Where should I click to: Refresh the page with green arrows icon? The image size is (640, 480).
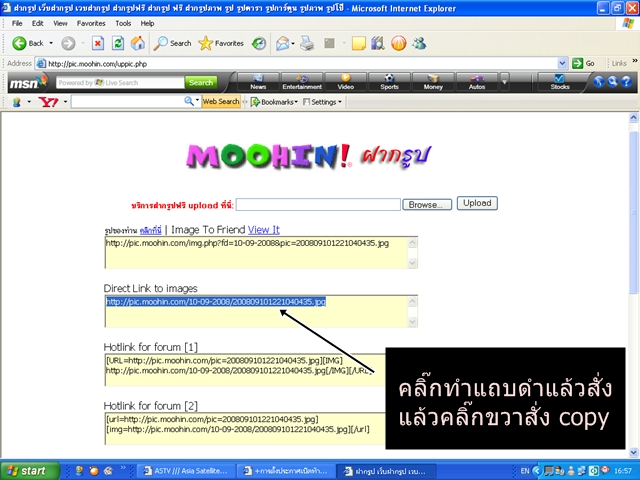tap(118, 43)
